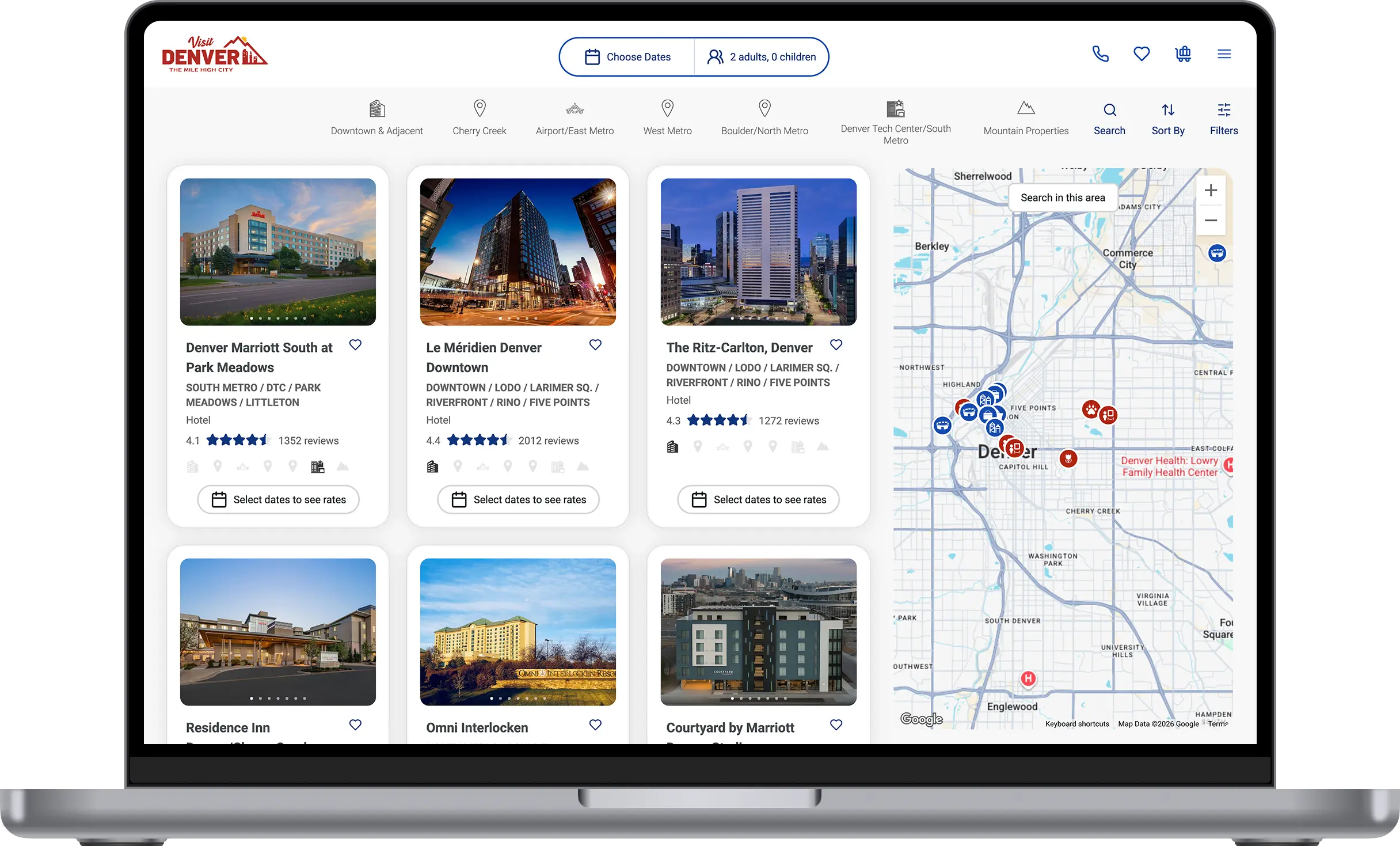The width and height of the screenshot is (1400, 846).
Task: Open the Sort By options
Action: click(x=1168, y=119)
